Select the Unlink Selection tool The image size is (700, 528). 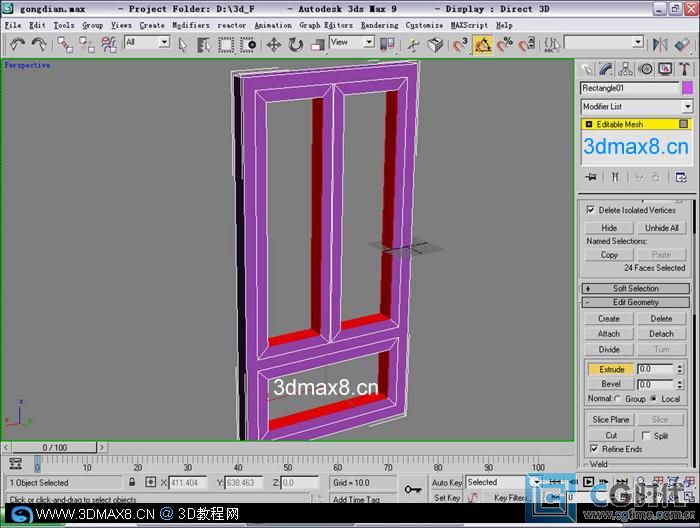pos(87,45)
